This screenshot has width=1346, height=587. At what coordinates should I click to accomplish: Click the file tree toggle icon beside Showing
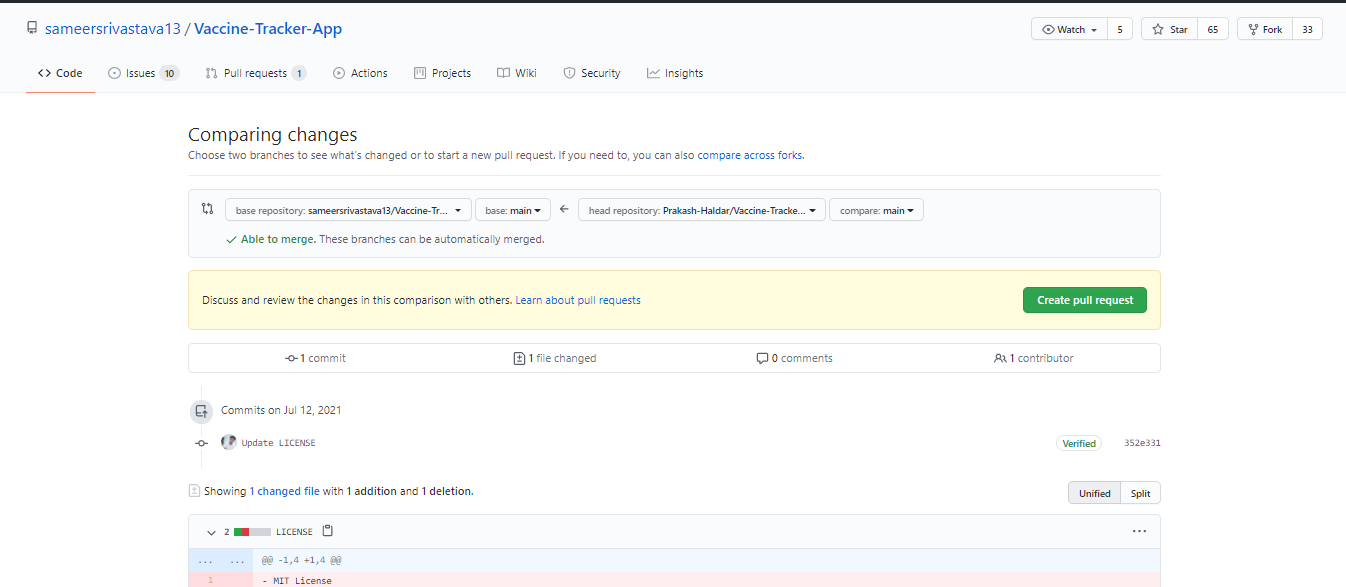click(194, 491)
